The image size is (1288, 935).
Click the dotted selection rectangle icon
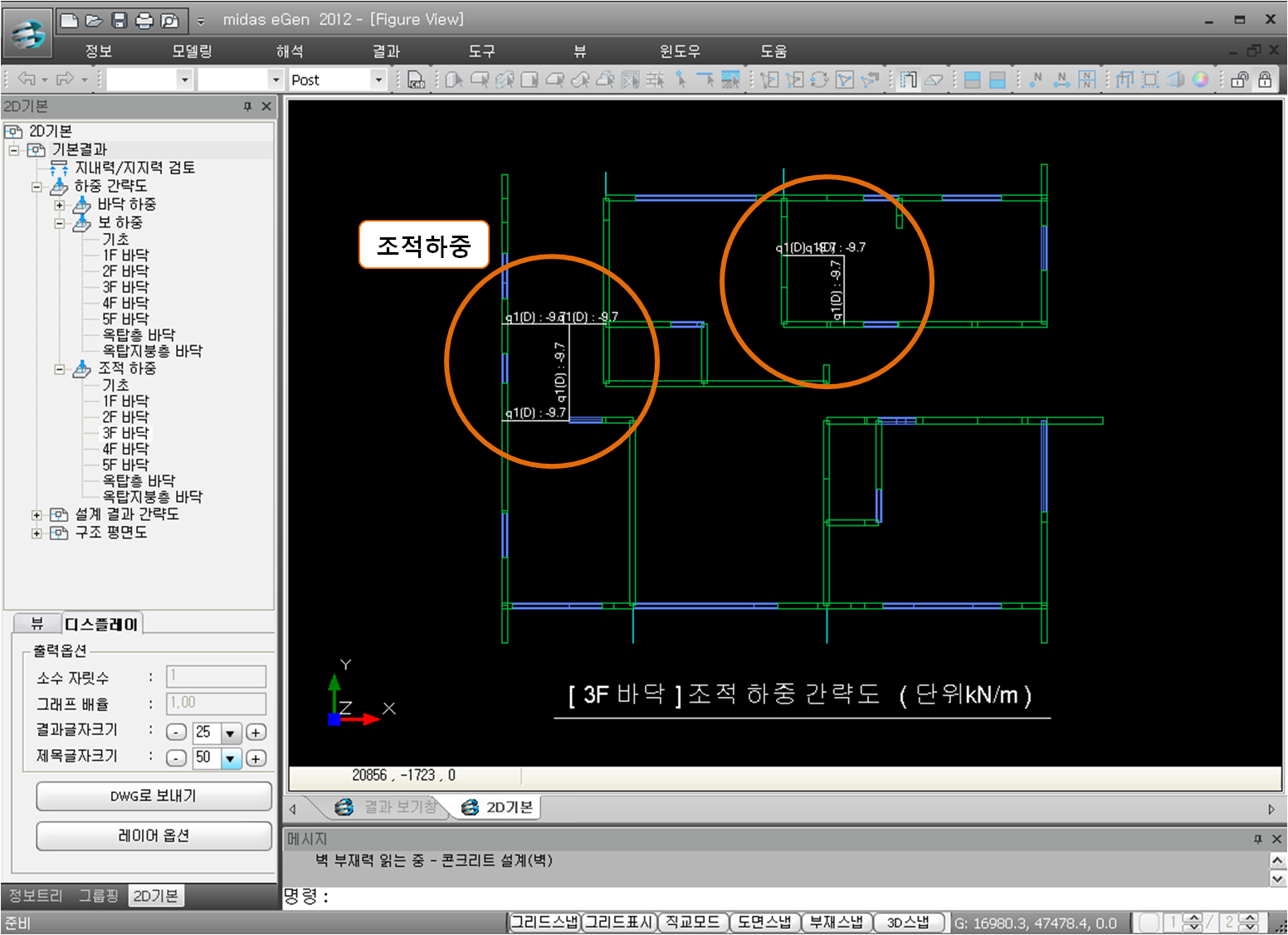tap(1151, 80)
